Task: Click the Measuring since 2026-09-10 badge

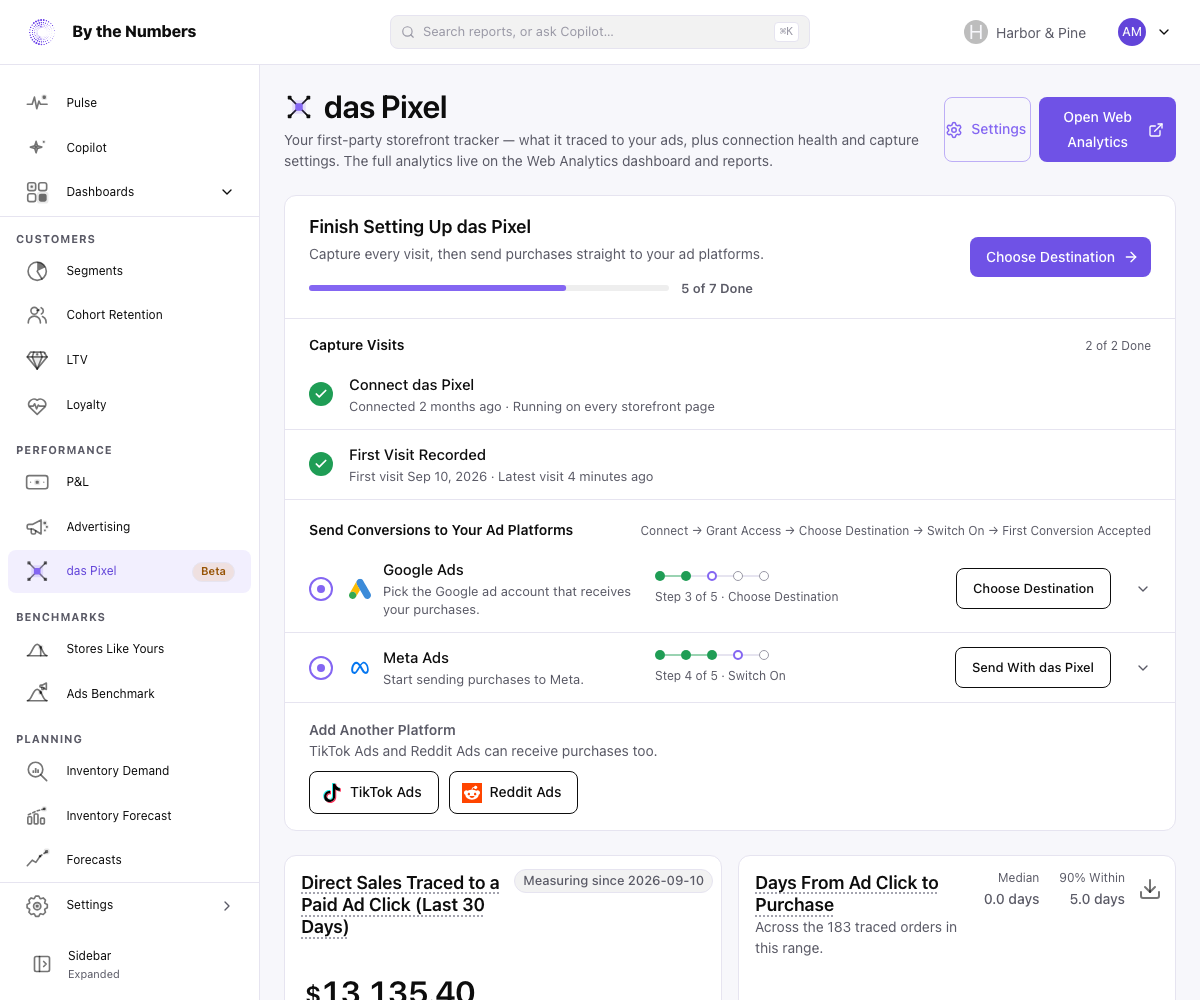Action: pyautogui.click(x=613, y=881)
